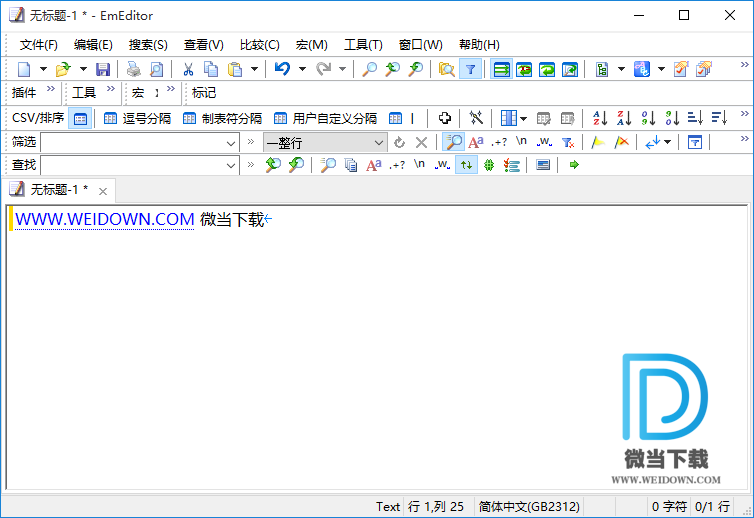Click the Find magnifier icon in main toolbar
754x518 pixels.
pyautogui.click(x=369, y=69)
